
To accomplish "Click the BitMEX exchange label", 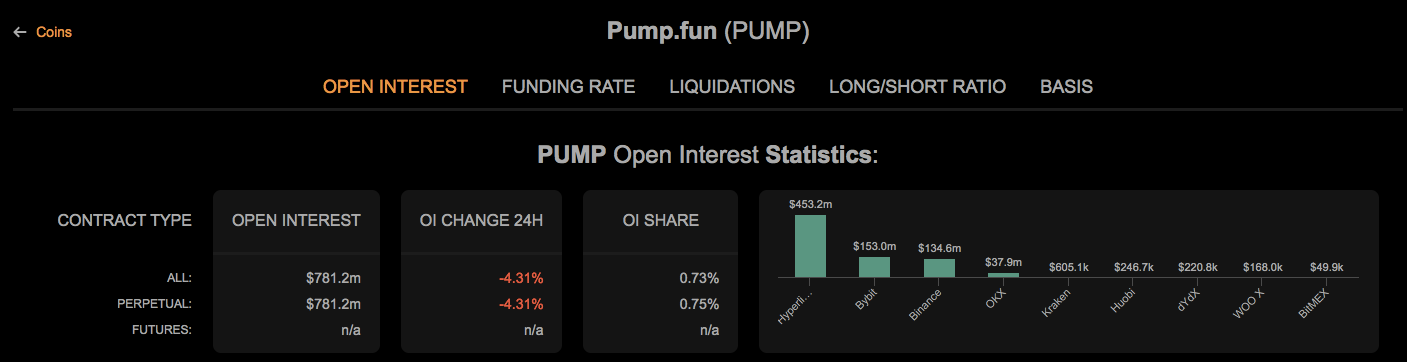I will pyautogui.click(x=1313, y=303).
